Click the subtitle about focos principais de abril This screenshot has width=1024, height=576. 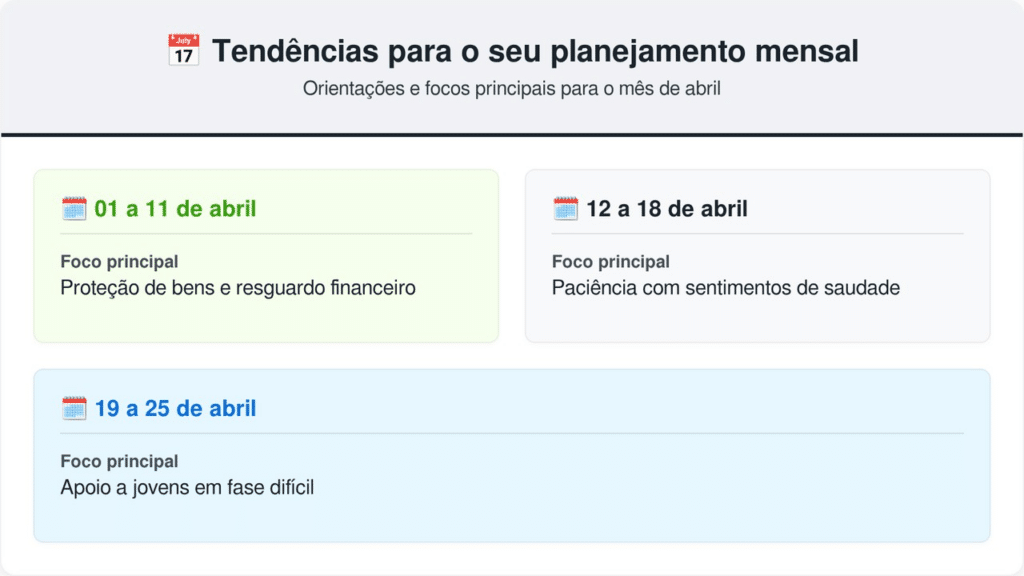pyautogui.click(x=512, y=88)
